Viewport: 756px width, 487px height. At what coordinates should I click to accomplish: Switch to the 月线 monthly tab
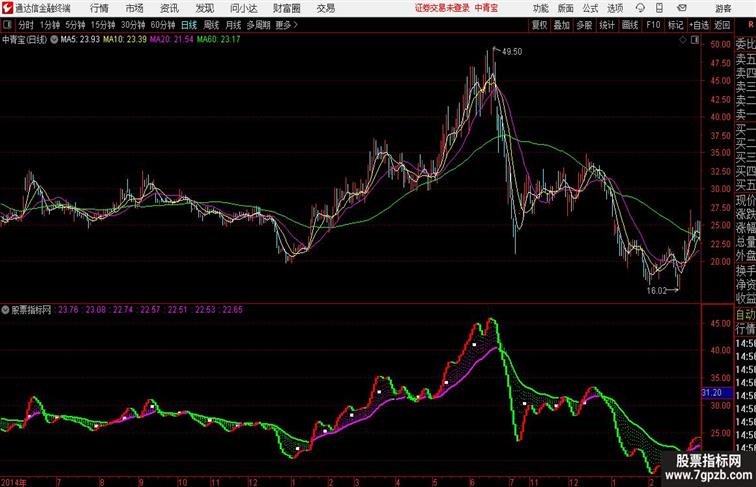click(233, 25)
